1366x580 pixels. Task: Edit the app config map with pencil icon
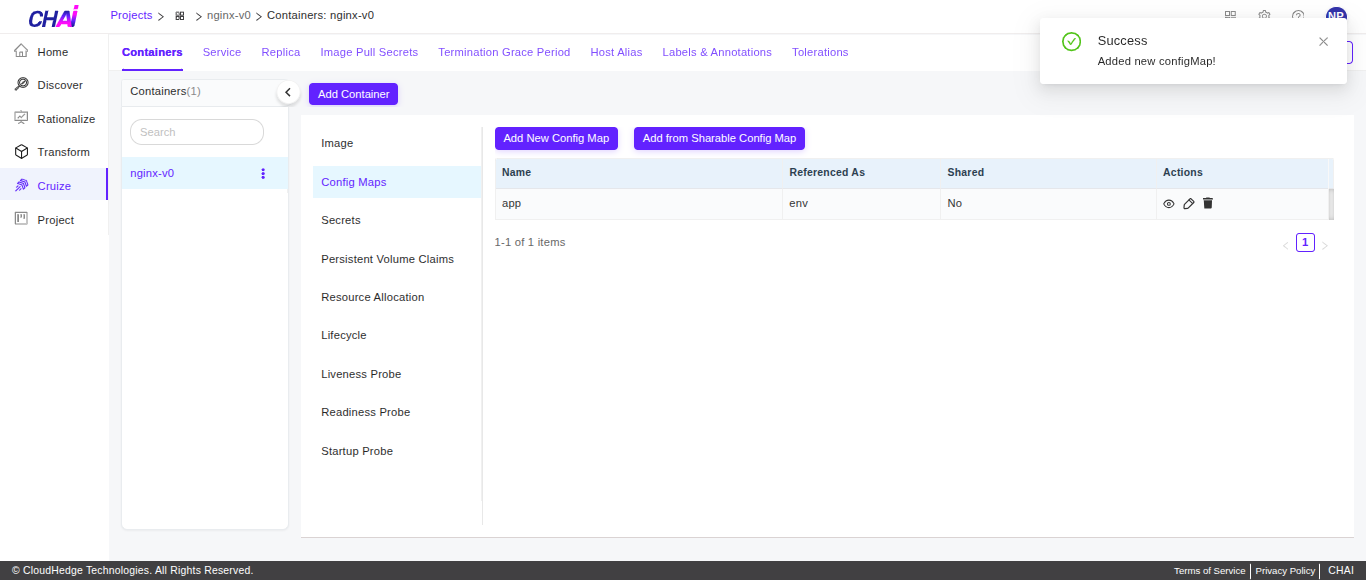pyautogui.click(x=1188, y=203)
